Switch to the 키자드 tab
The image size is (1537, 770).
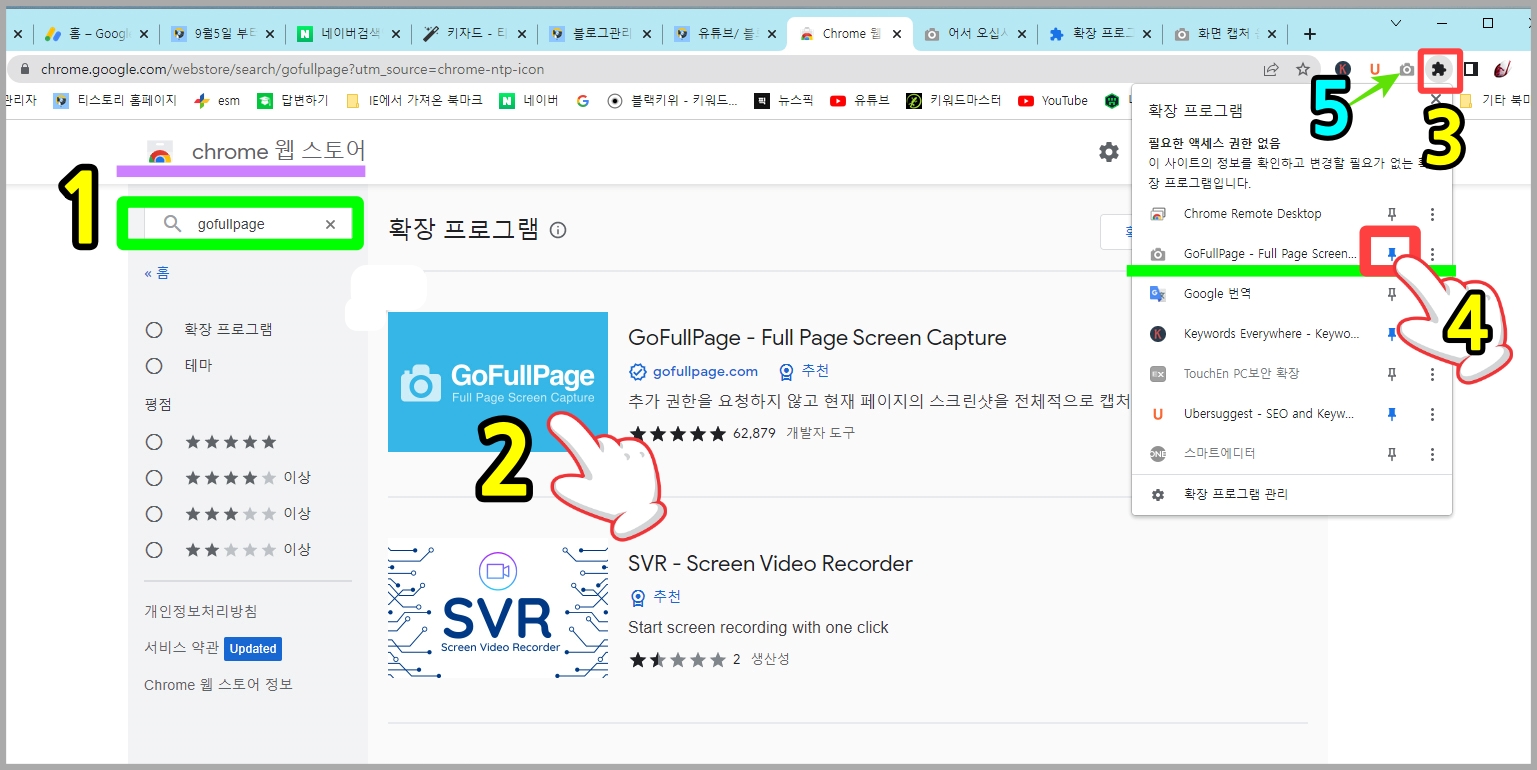click(472, 34)
